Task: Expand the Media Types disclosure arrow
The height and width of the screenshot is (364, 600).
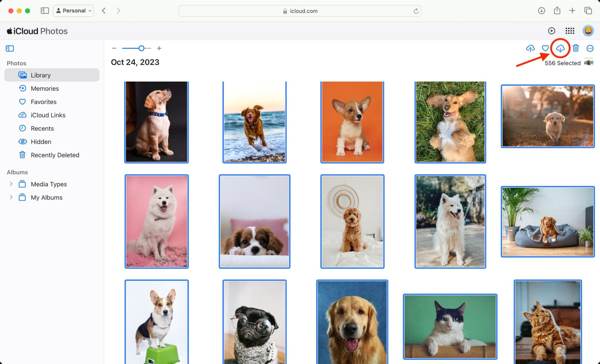Action: (11, 184)
